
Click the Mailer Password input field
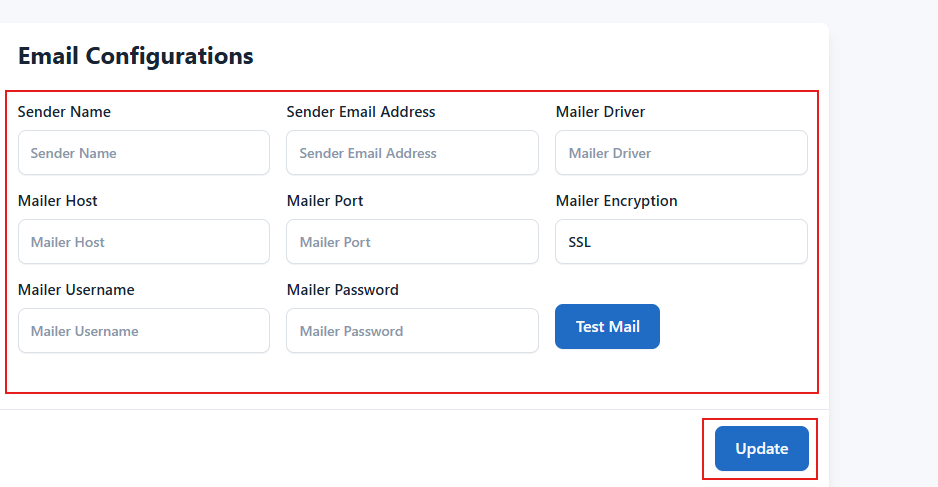pos(412,331)
